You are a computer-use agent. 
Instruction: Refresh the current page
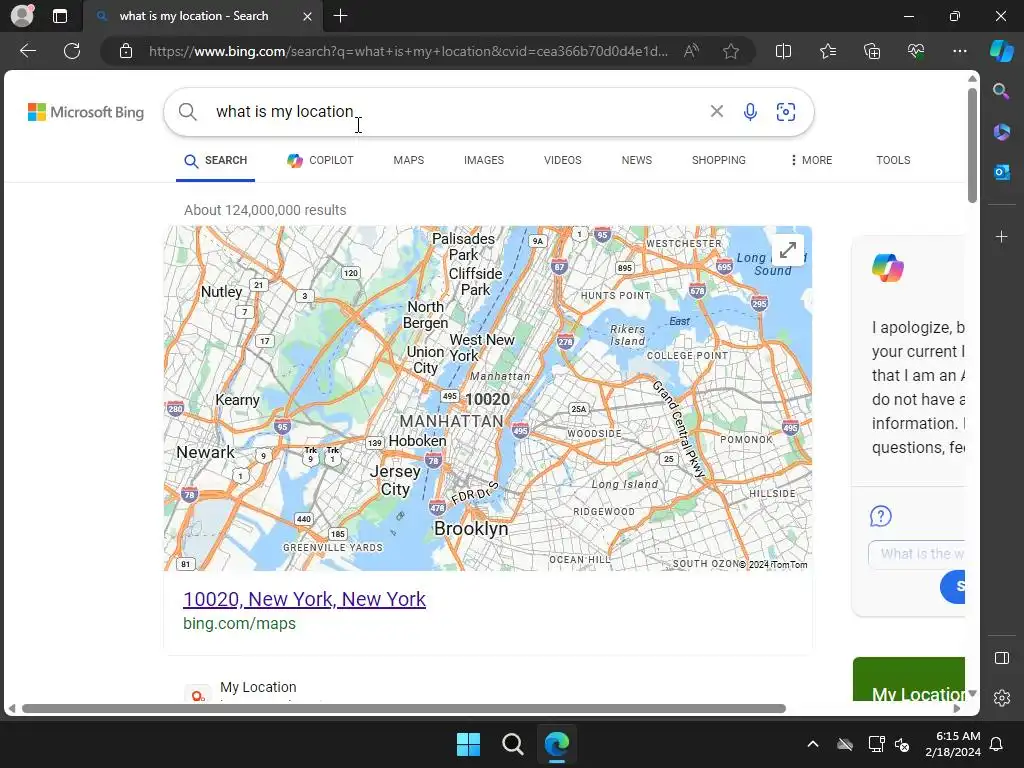72,51
